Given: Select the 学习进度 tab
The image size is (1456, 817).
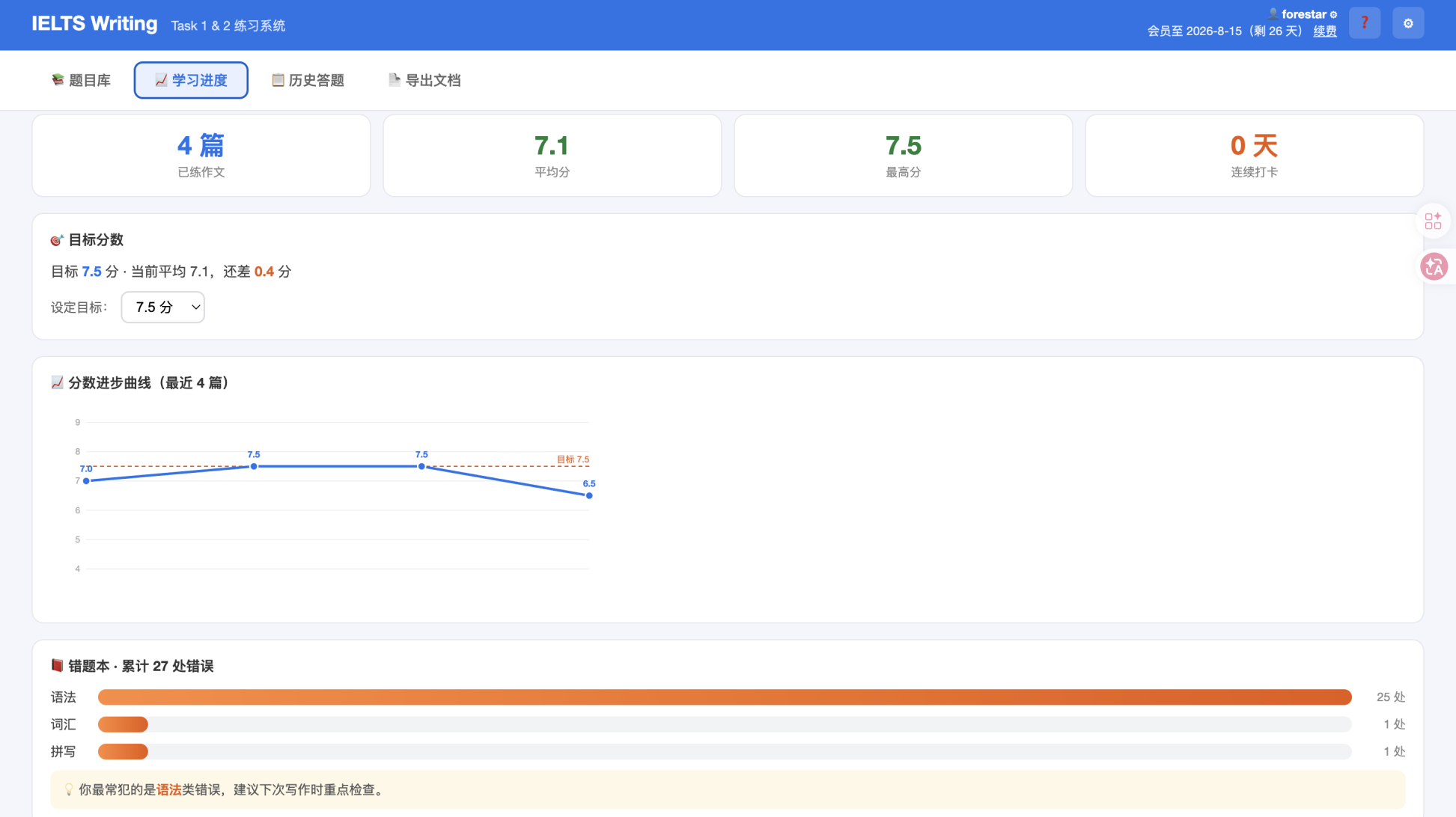Looking at the screenshot, I should [191, 80].
